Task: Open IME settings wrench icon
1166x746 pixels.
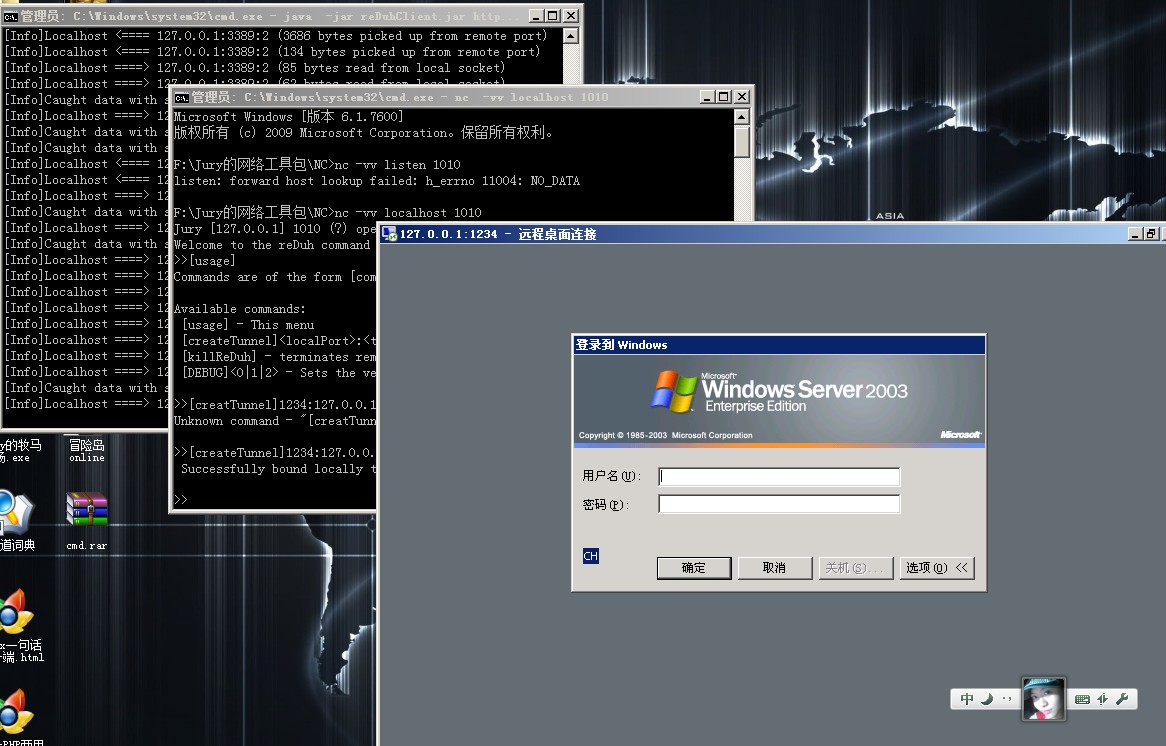Action: [1122, 699]
